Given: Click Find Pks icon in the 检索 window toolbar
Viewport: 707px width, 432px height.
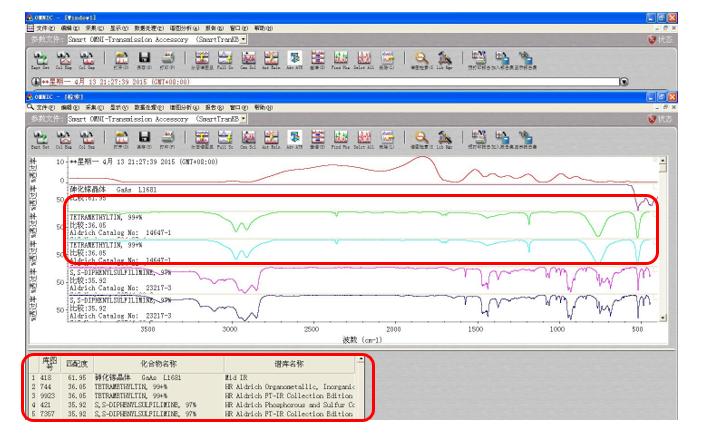Looking at the screenshot, I should pos(340,139).
